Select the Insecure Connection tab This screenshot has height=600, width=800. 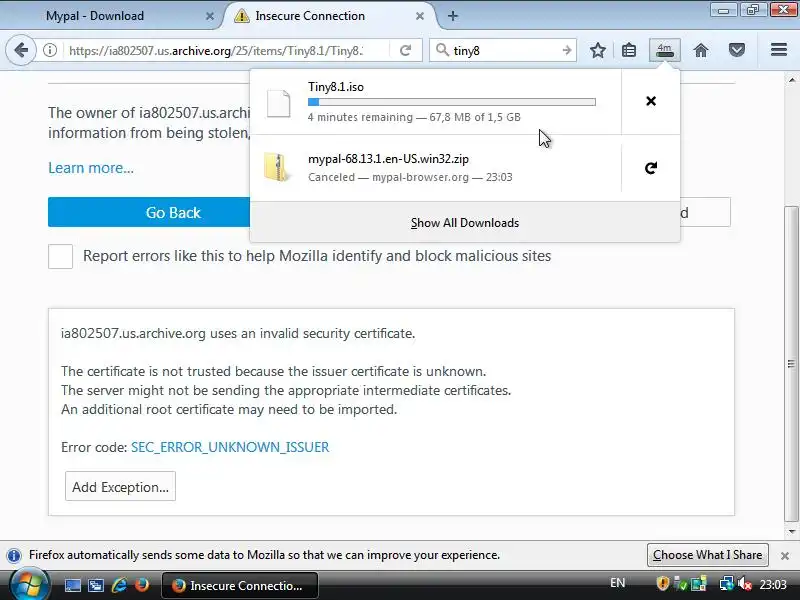click(x=329, y=16)
